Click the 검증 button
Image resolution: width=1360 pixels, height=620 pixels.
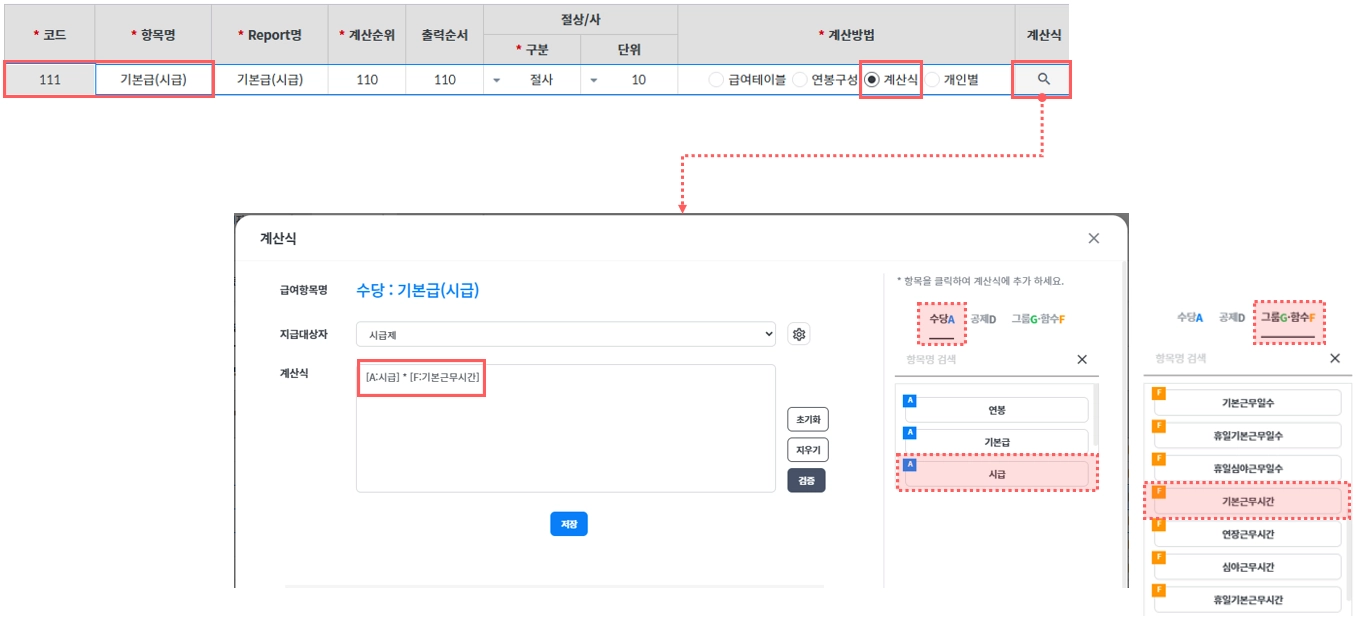point(806,481)
